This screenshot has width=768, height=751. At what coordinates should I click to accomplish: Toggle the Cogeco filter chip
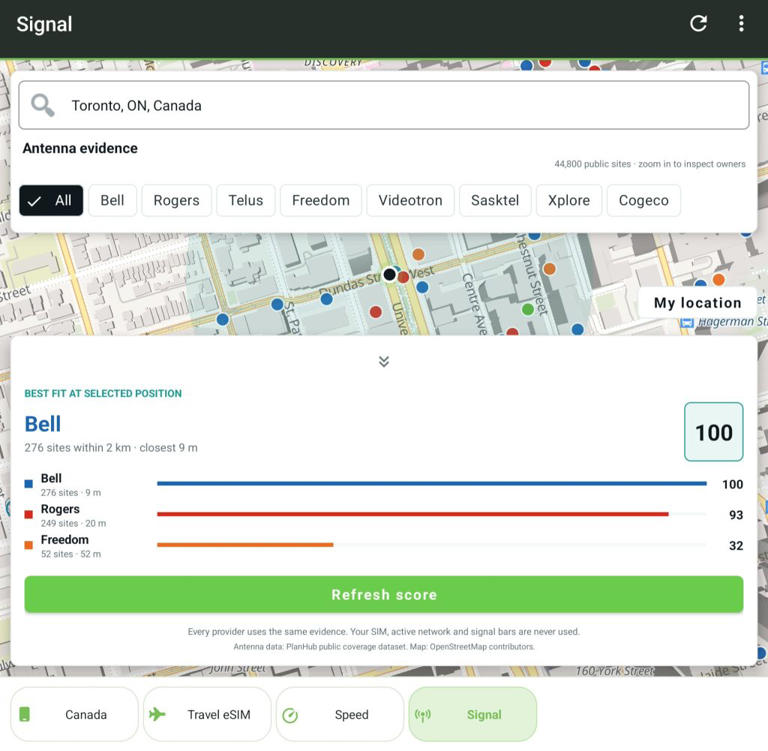click(x=644, y=200)
